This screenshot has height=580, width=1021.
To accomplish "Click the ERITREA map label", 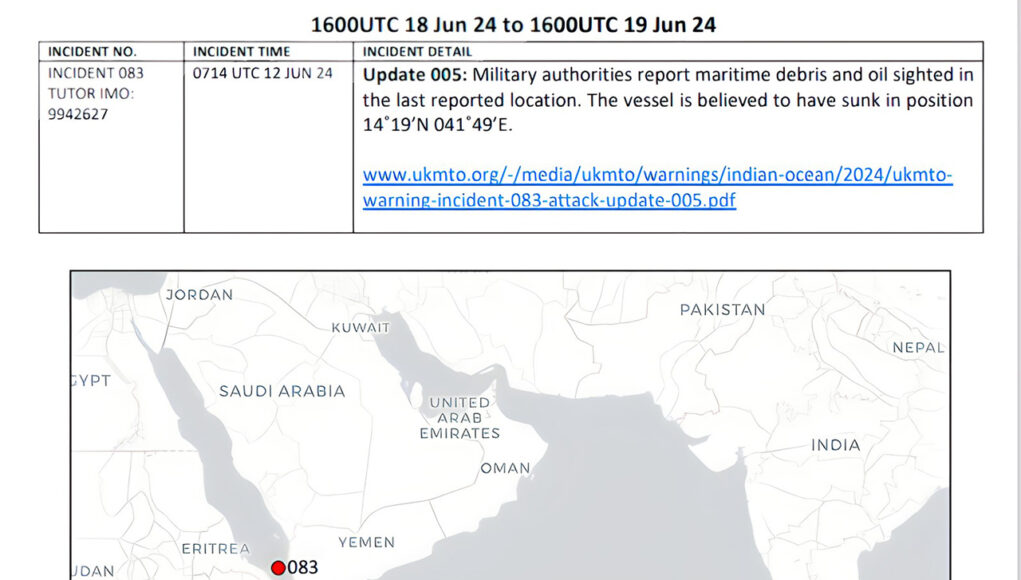I will 215,549.
